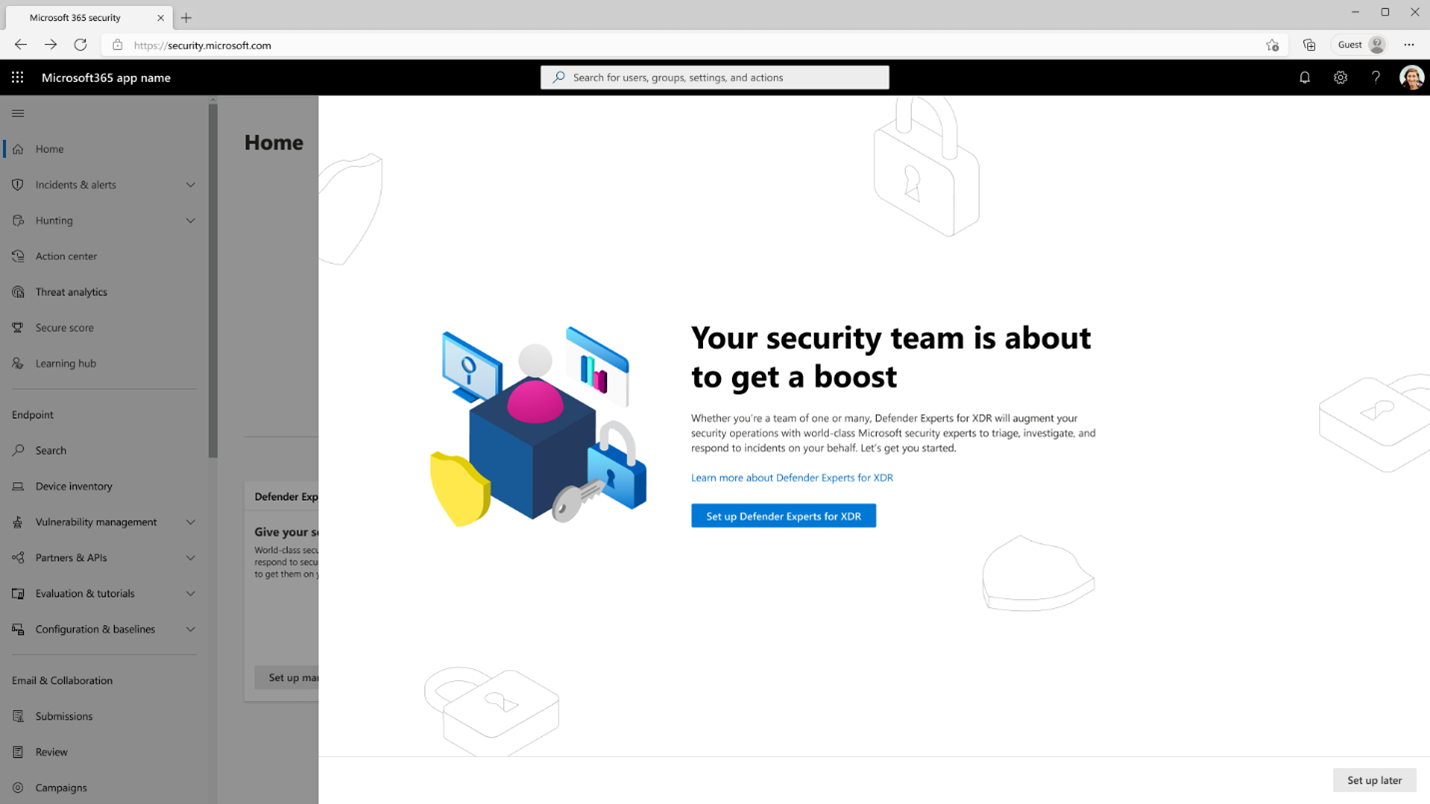Open Threat analytics from navigation

[71, 292]
